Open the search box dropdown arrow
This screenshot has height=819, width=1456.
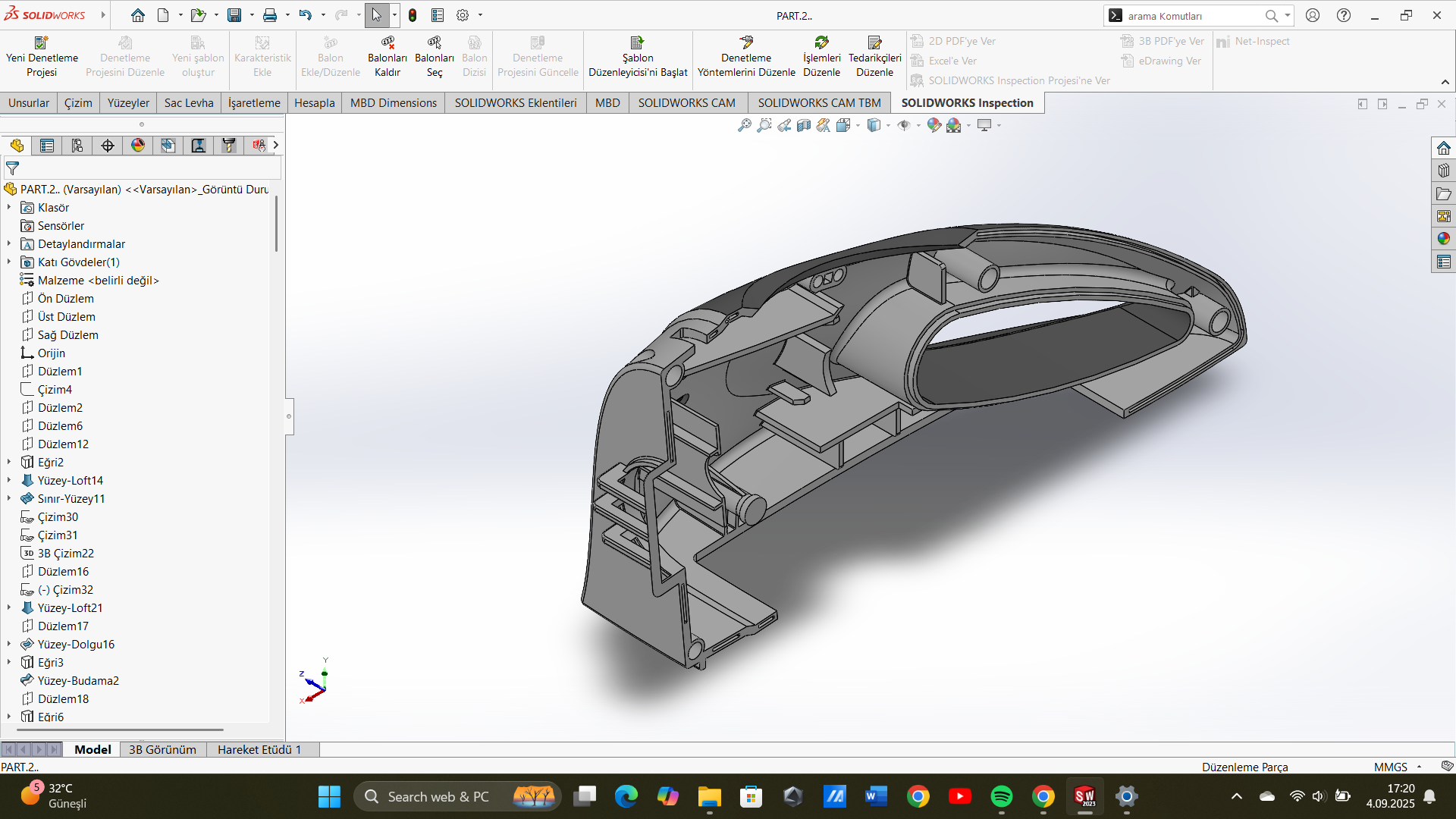pos(1288,15)
